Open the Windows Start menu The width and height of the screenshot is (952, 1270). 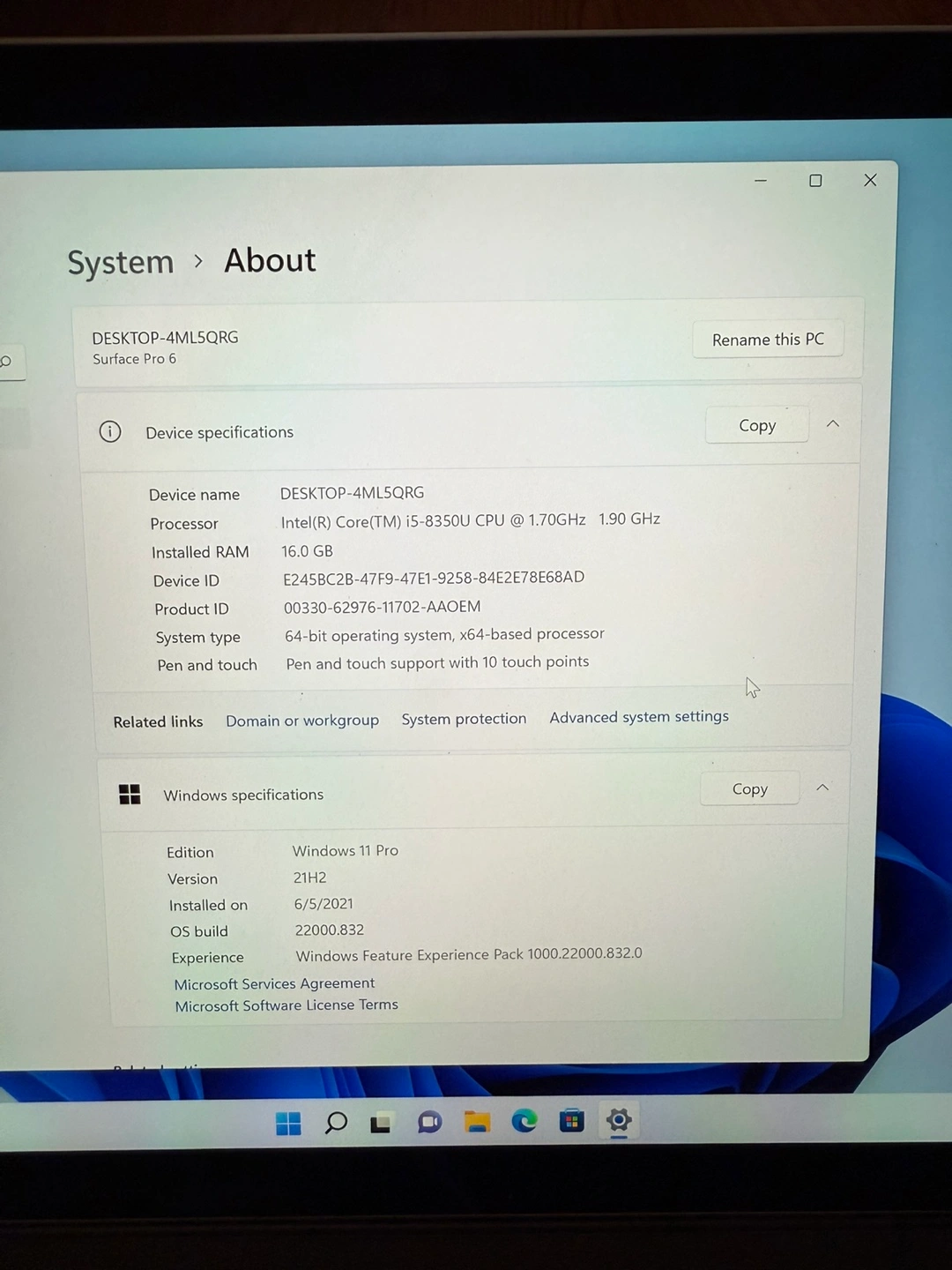288,1123
